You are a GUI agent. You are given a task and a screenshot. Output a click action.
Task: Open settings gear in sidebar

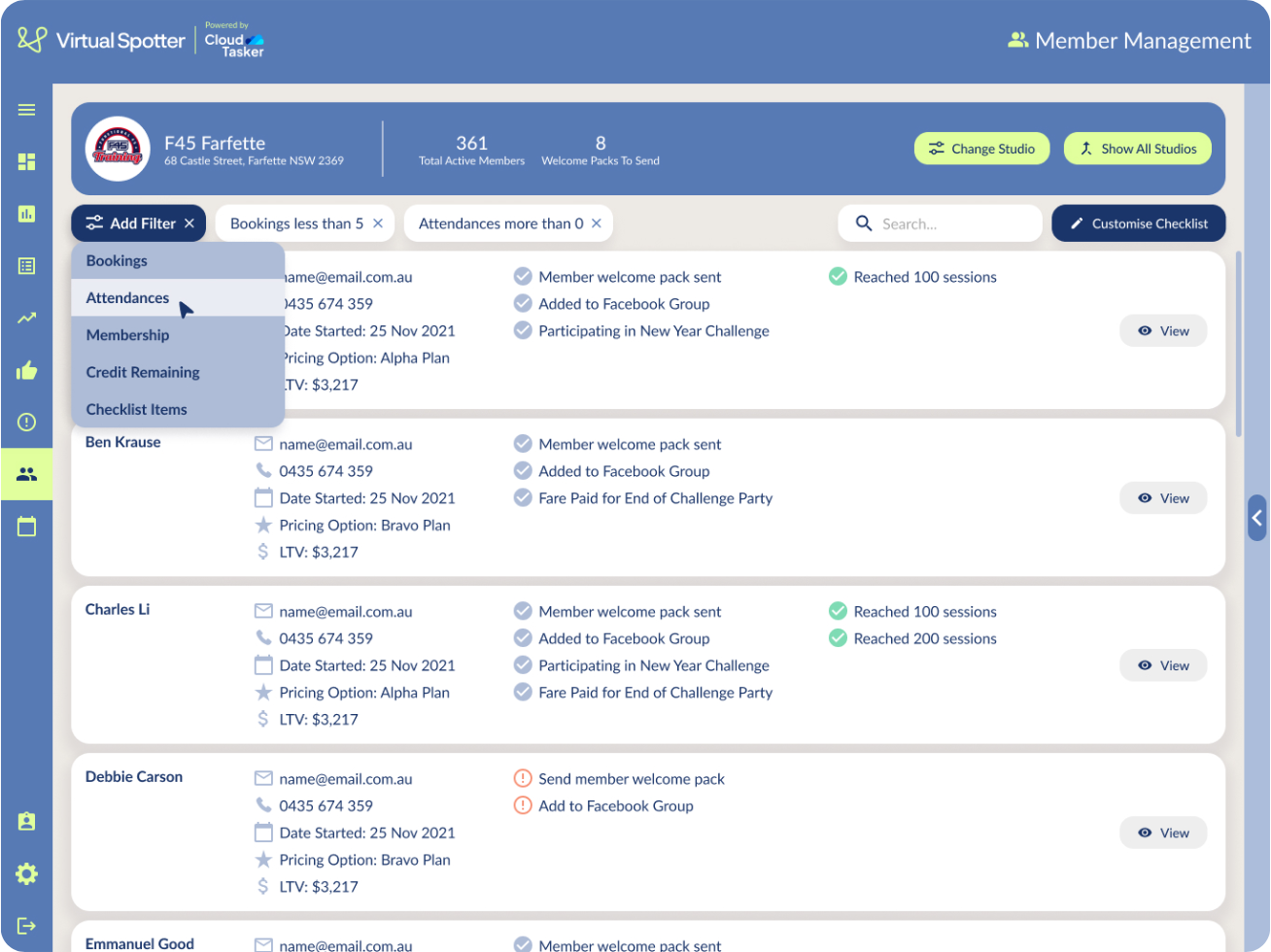26,873
